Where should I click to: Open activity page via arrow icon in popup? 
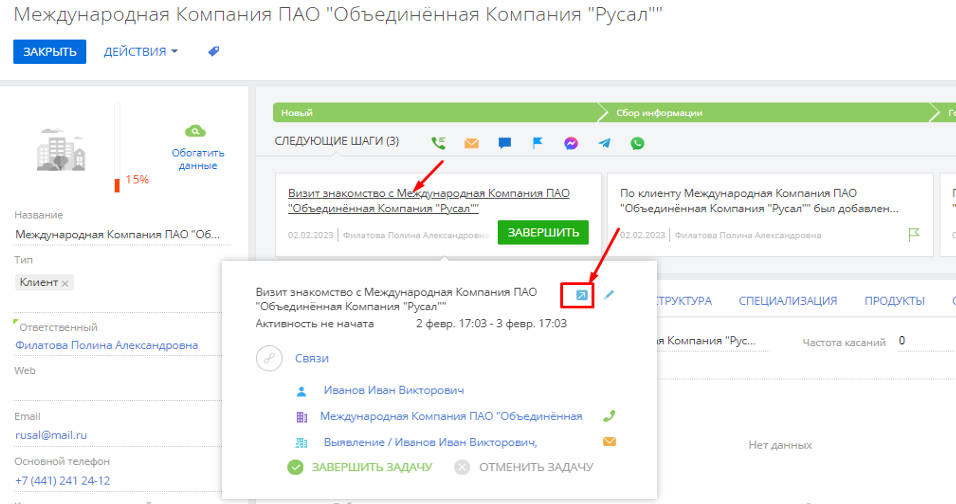click(582, 296)
